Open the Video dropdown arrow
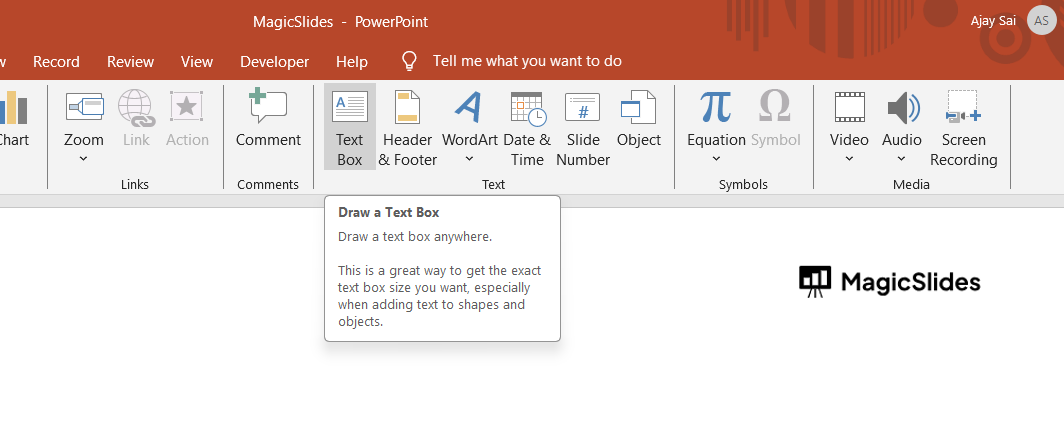Viewport: 1064px width, 426px height. 849,158
